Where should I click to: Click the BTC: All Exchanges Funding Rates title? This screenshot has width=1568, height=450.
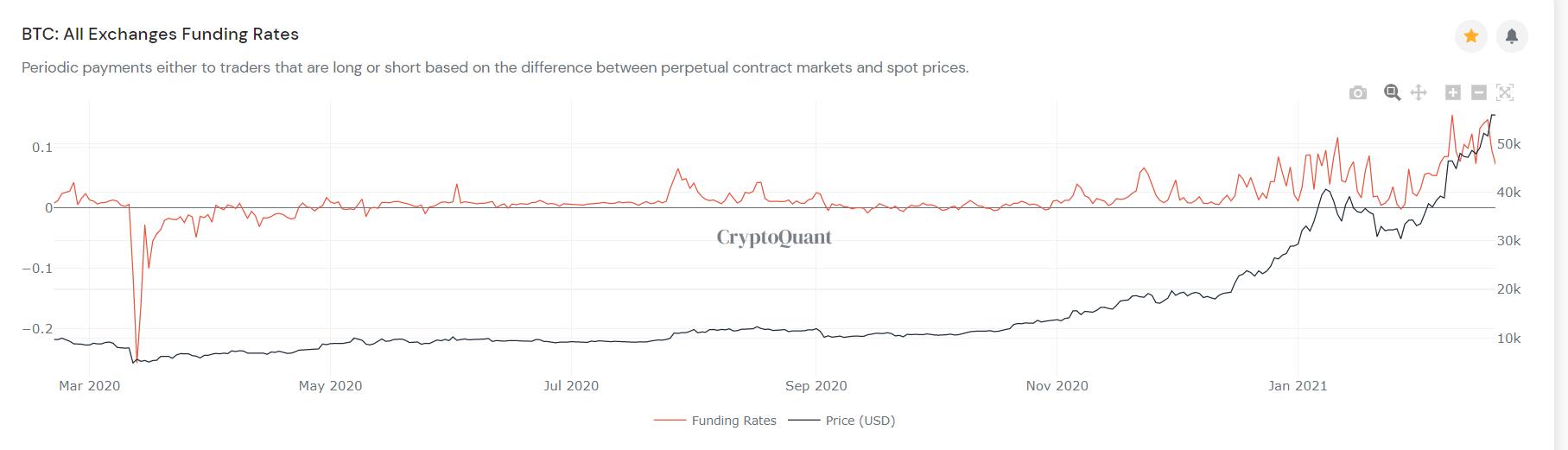[160, 35]
